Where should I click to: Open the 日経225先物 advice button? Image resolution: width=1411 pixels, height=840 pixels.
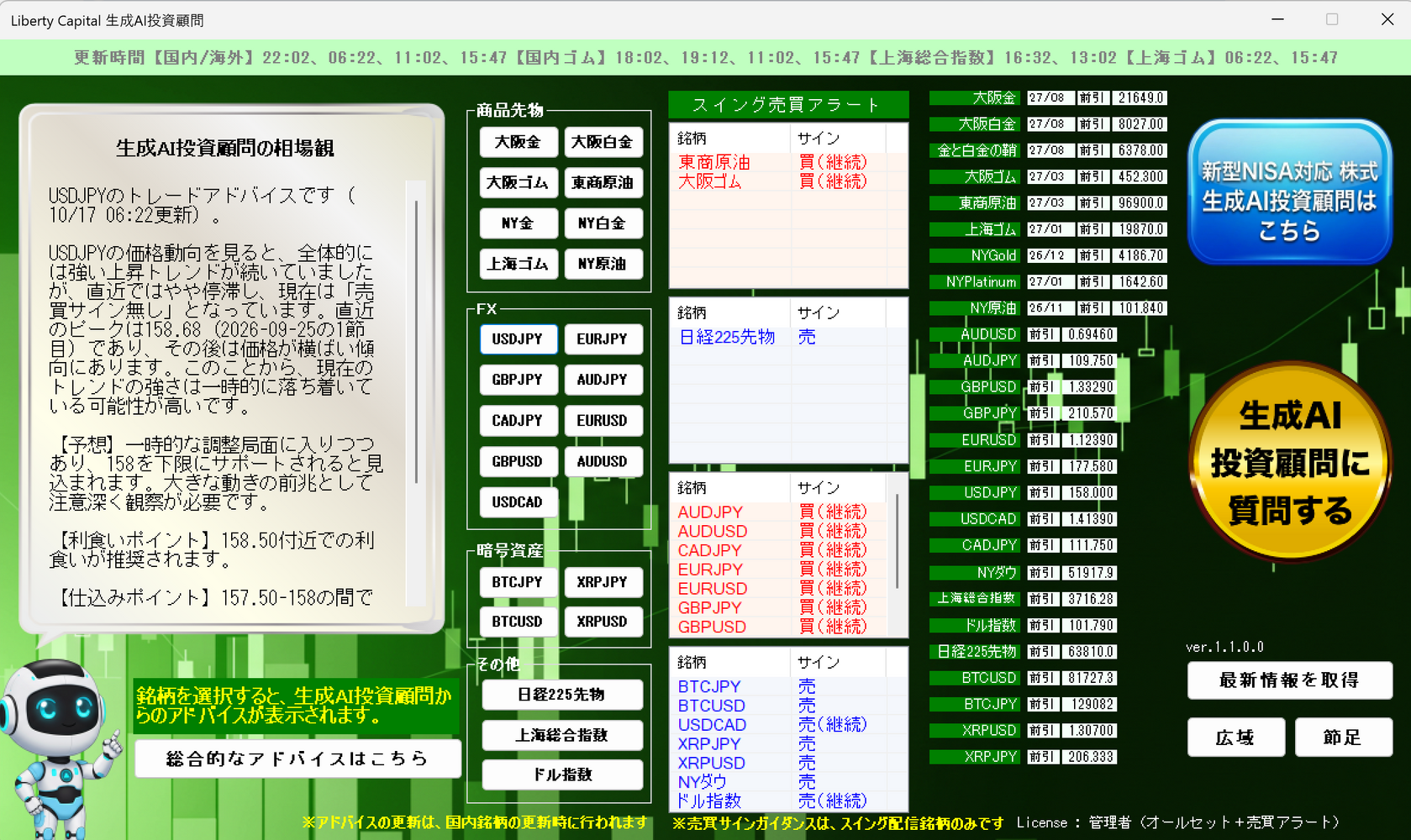coord(562,695)
